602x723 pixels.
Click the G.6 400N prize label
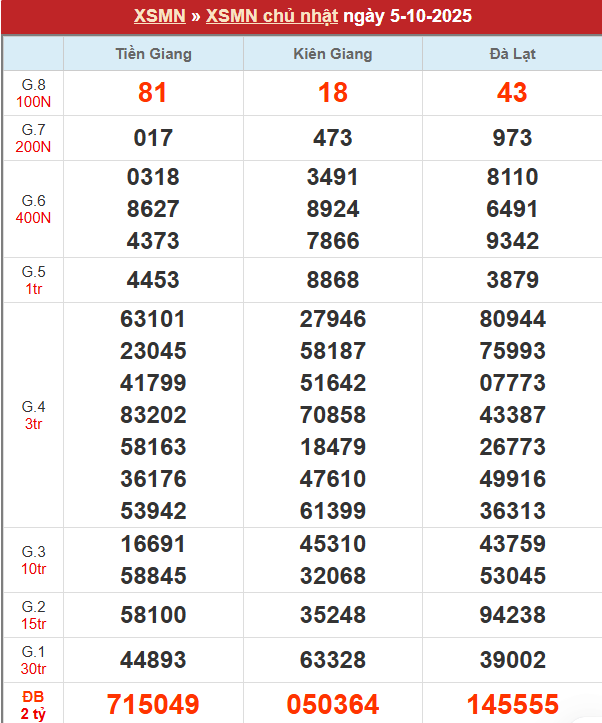(x=33, y=209)
